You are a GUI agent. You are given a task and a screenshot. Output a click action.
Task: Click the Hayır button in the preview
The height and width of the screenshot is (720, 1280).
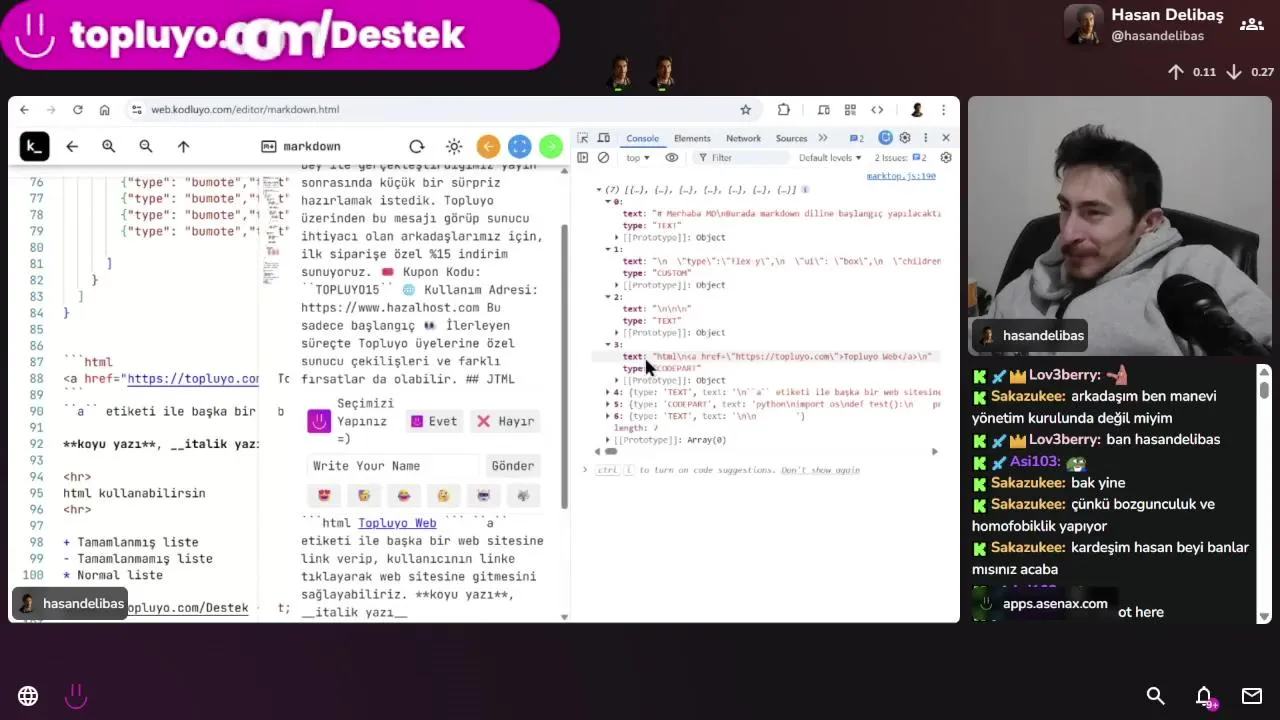[506, 421]
